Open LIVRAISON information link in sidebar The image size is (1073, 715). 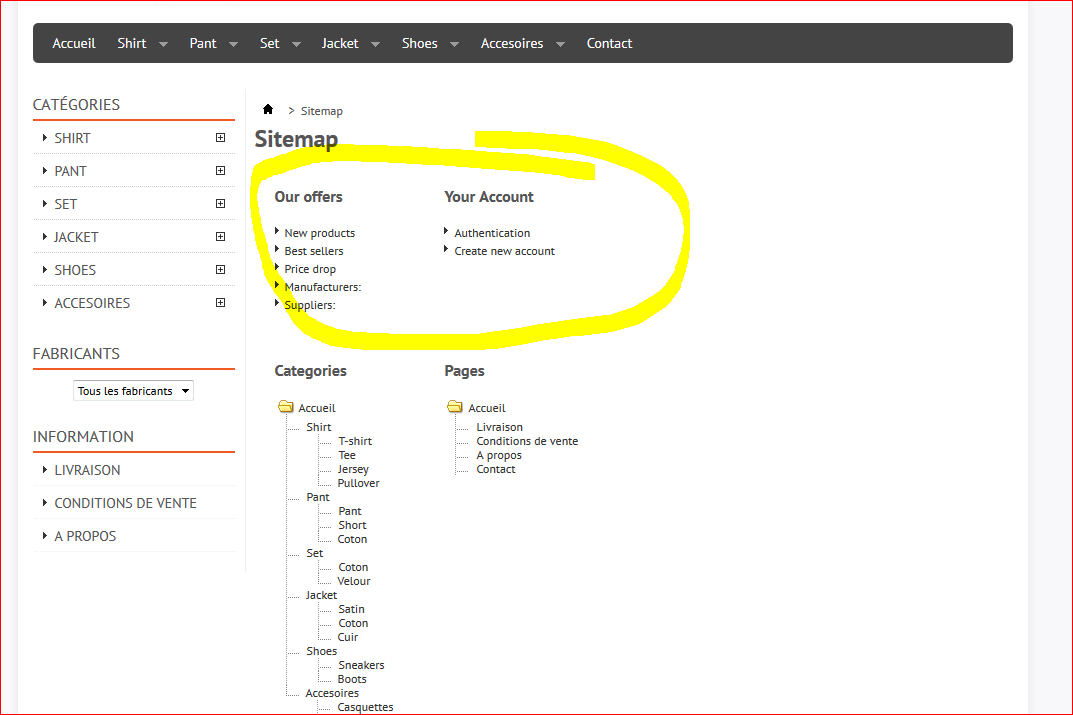(x=88, y=470)
